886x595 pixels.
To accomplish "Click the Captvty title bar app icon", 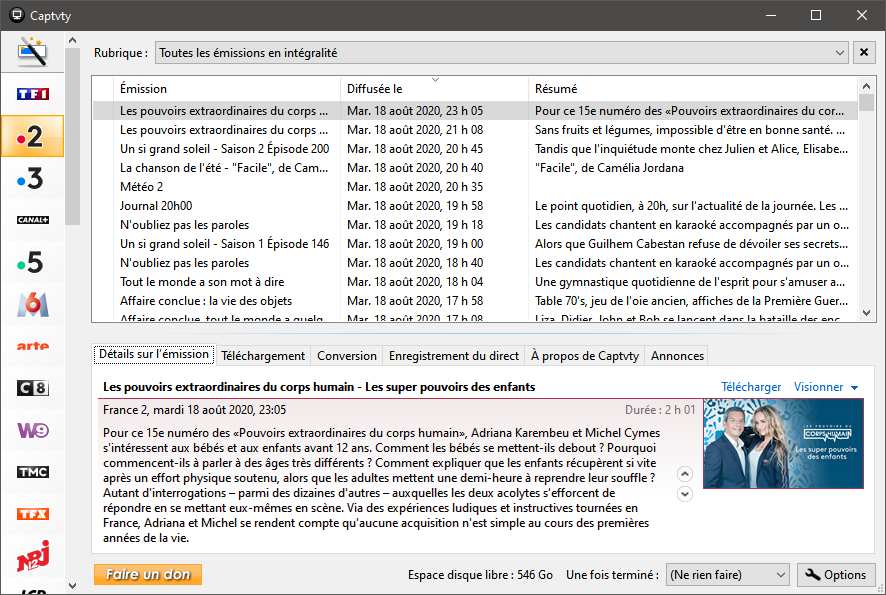I will 17,15.
